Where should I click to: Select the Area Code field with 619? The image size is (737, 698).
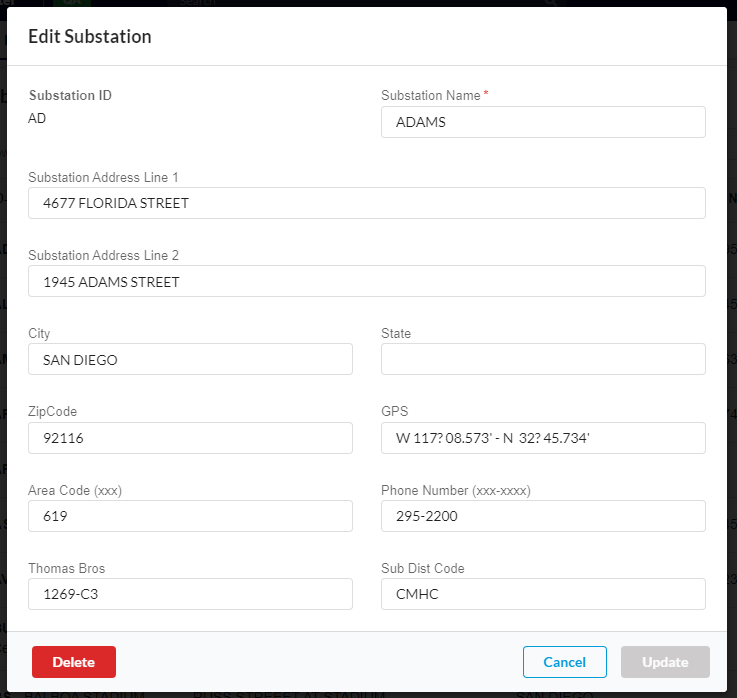pyautogui.click(x=190, y=516)
